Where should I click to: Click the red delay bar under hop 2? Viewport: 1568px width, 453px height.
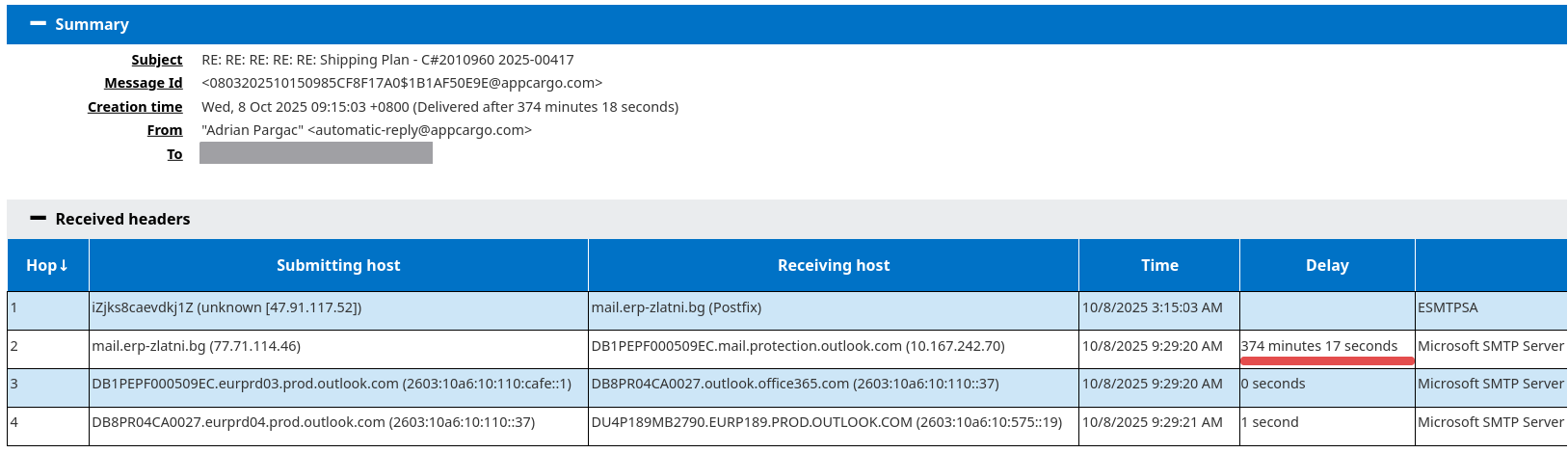click(x=1327, y=361)
